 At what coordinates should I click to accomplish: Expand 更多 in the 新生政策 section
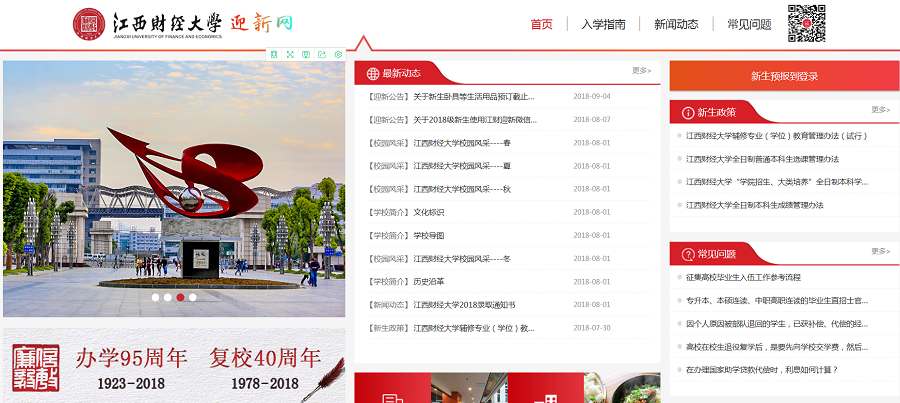(x=880, y=110)
